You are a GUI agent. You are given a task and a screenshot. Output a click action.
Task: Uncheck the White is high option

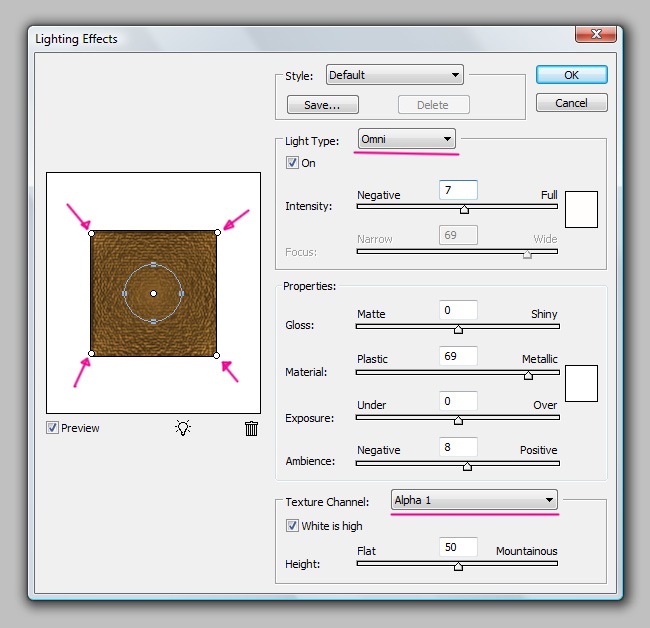pos(293,525)
